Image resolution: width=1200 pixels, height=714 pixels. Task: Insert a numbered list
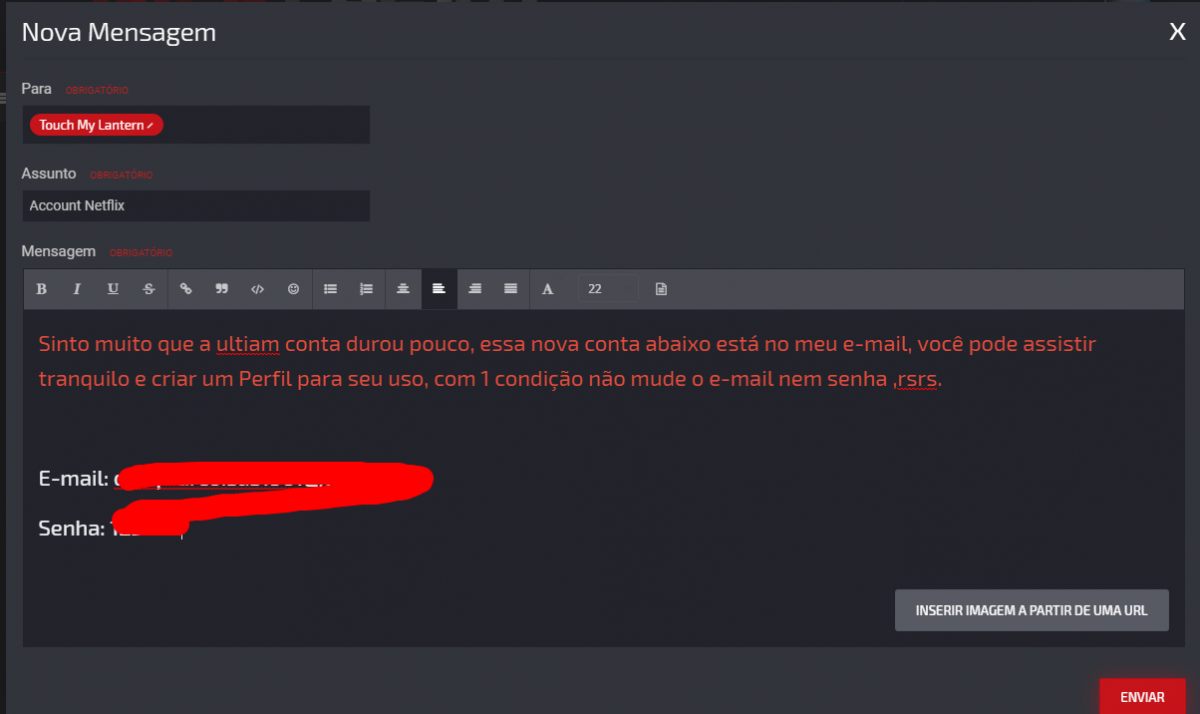pos(366,289)
